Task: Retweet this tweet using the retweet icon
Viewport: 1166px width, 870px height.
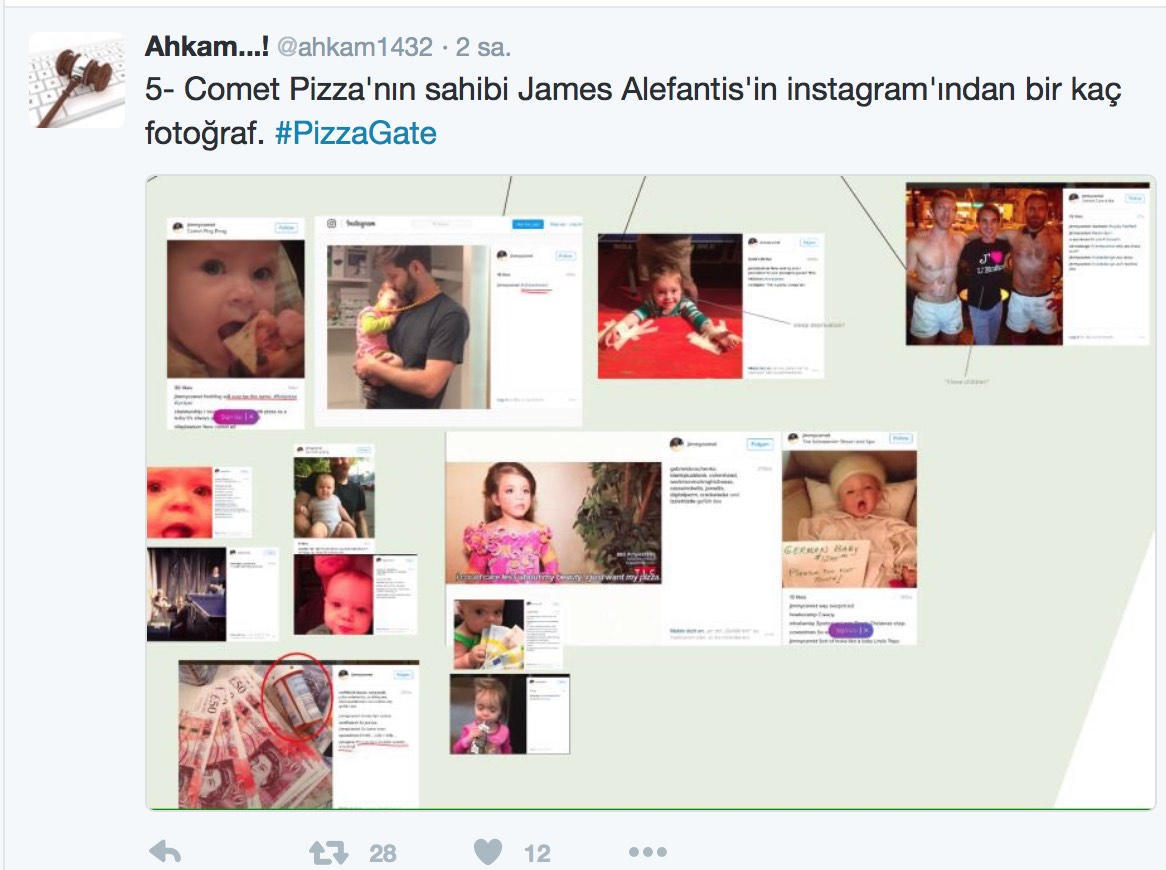Action: click(329, 853)
